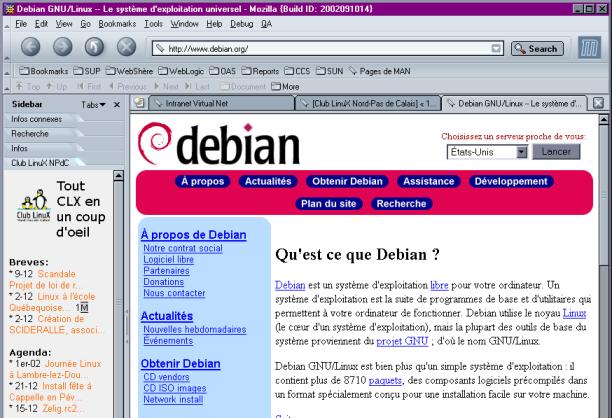
Task: Close the sidebar with its X icon
Action: [117, 104]
